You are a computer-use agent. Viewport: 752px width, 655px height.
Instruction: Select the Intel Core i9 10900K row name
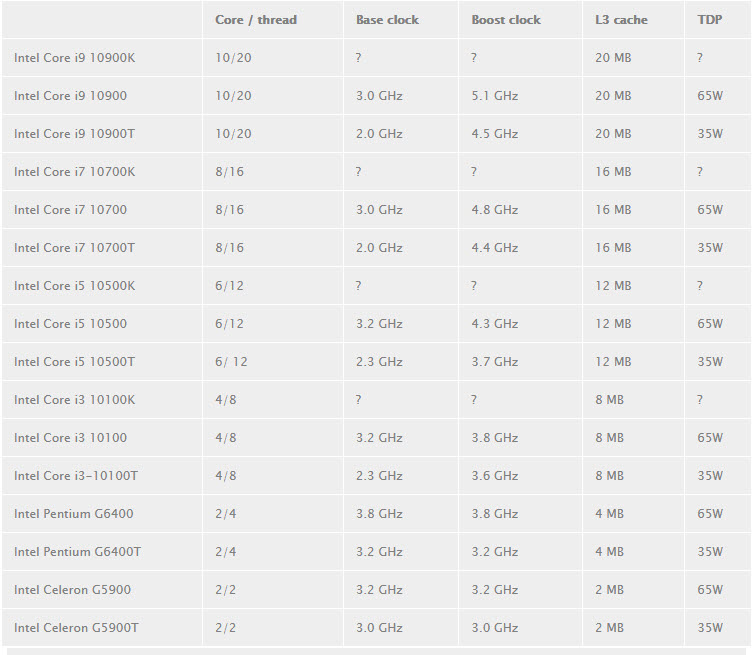tap(74, 58)
